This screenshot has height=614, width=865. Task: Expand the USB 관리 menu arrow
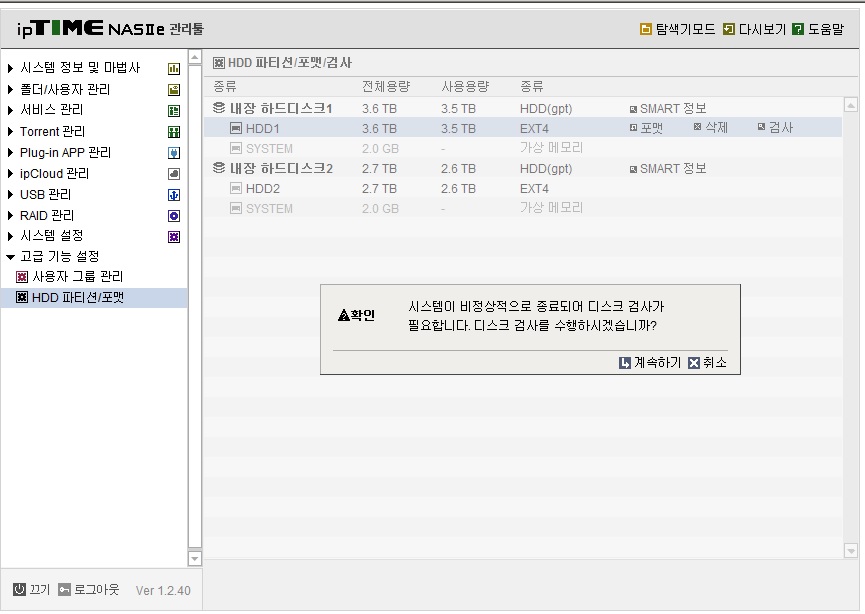pos(10,194)
